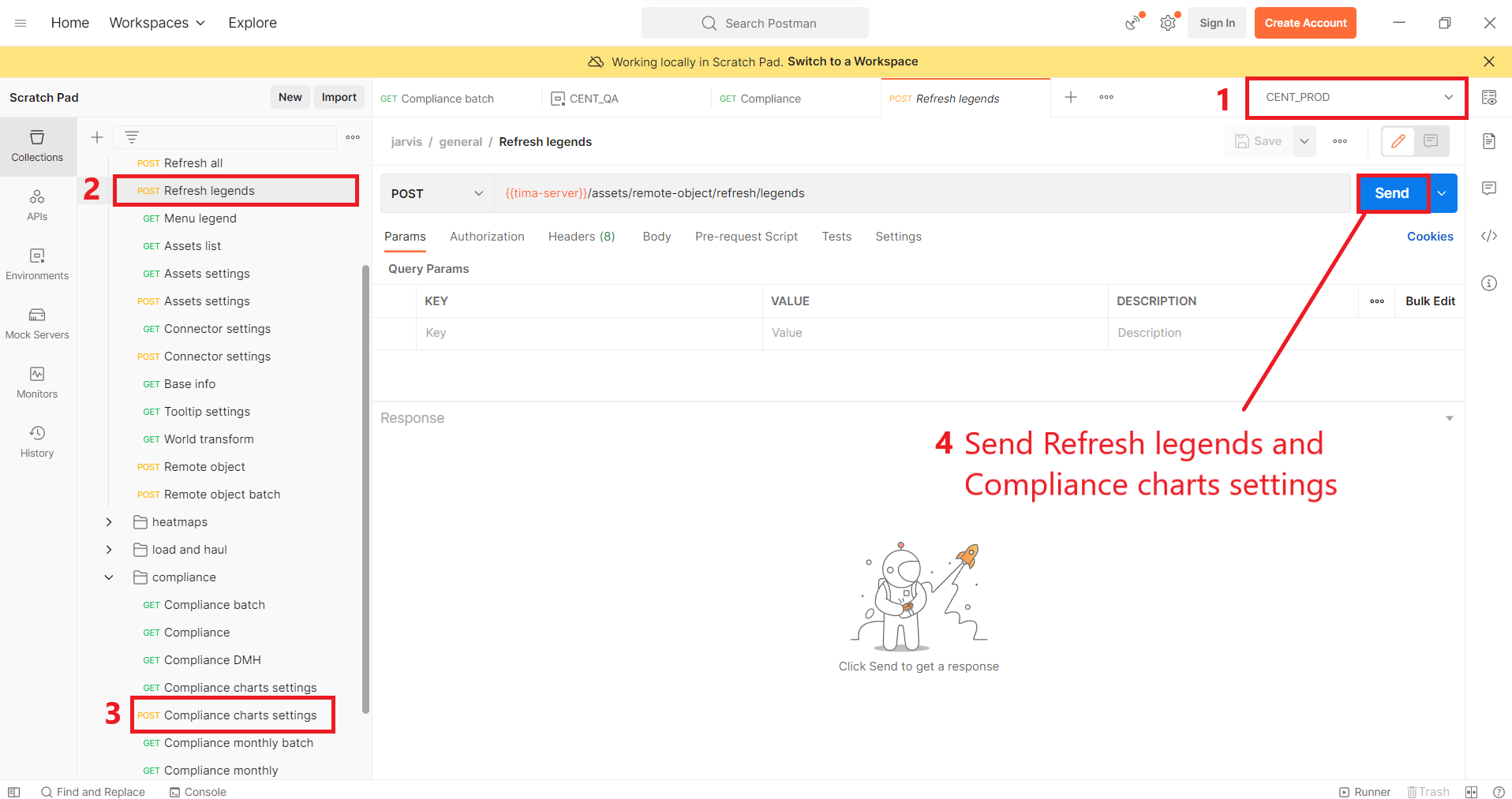This screenshot has height=799, width=1512.
Task: Open the Console in status bar
Action: point(198,792)
